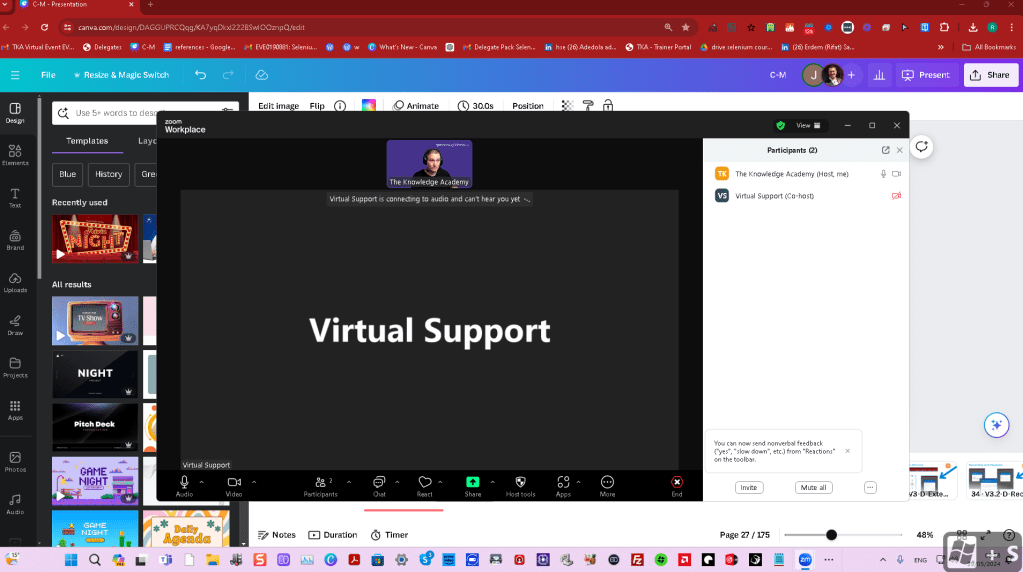1023x572 pixels.
Task: Open Zoom Participants panel from toolbar
Action: 320,486
